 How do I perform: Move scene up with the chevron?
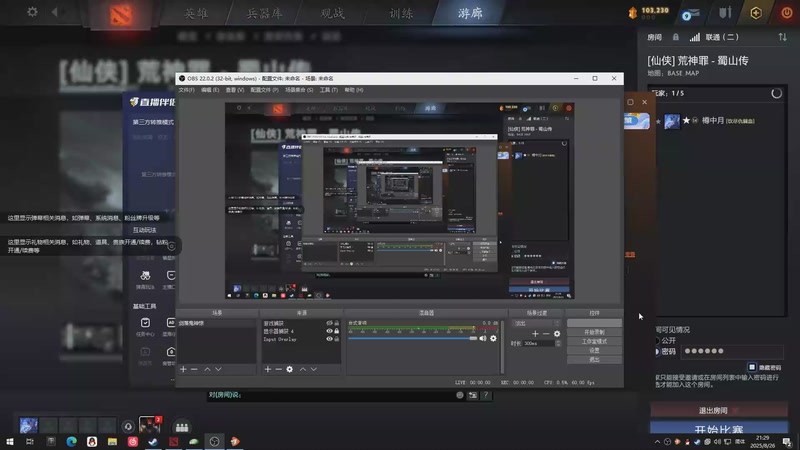(x=207, y=369)
